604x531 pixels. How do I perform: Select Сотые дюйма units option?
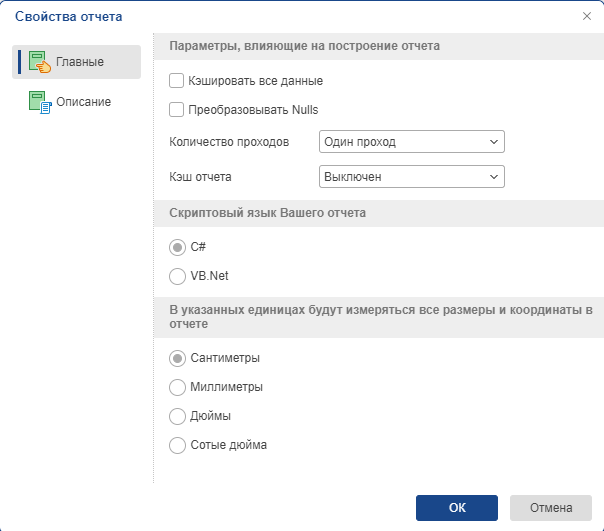point(177,445)
